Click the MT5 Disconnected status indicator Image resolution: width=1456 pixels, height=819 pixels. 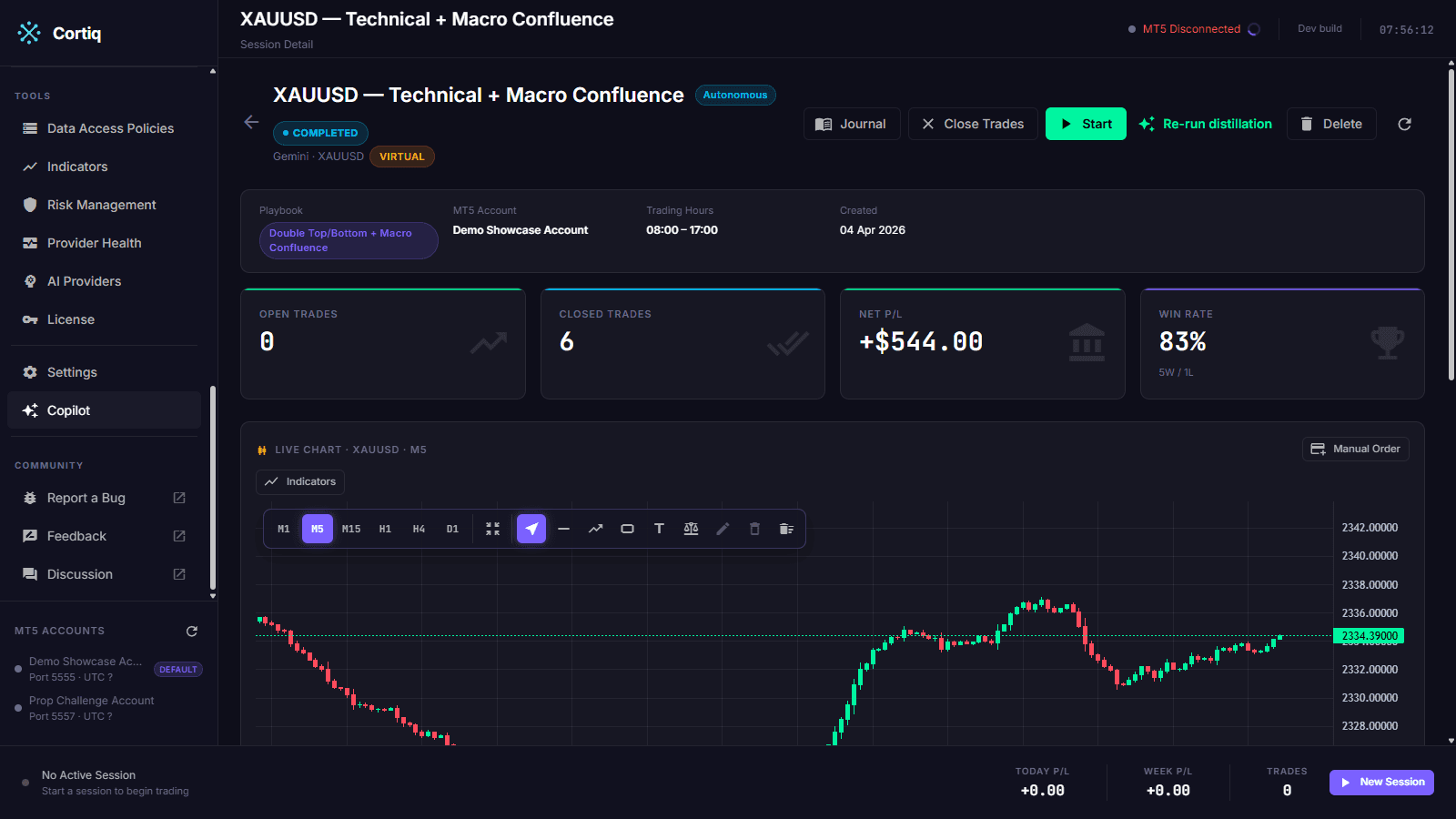pyautogui.click(x=1193, y=29)
